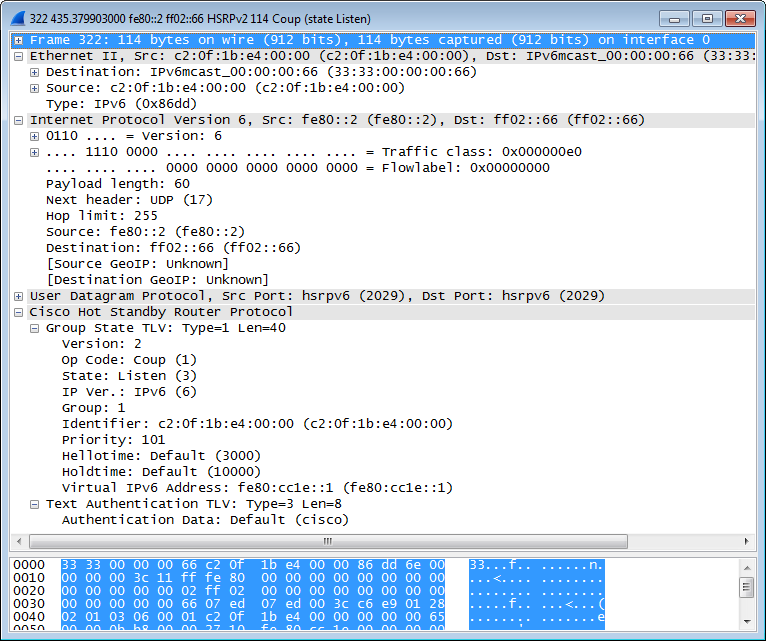Click the Wireshark shark fin title icon

click(18, 19)
